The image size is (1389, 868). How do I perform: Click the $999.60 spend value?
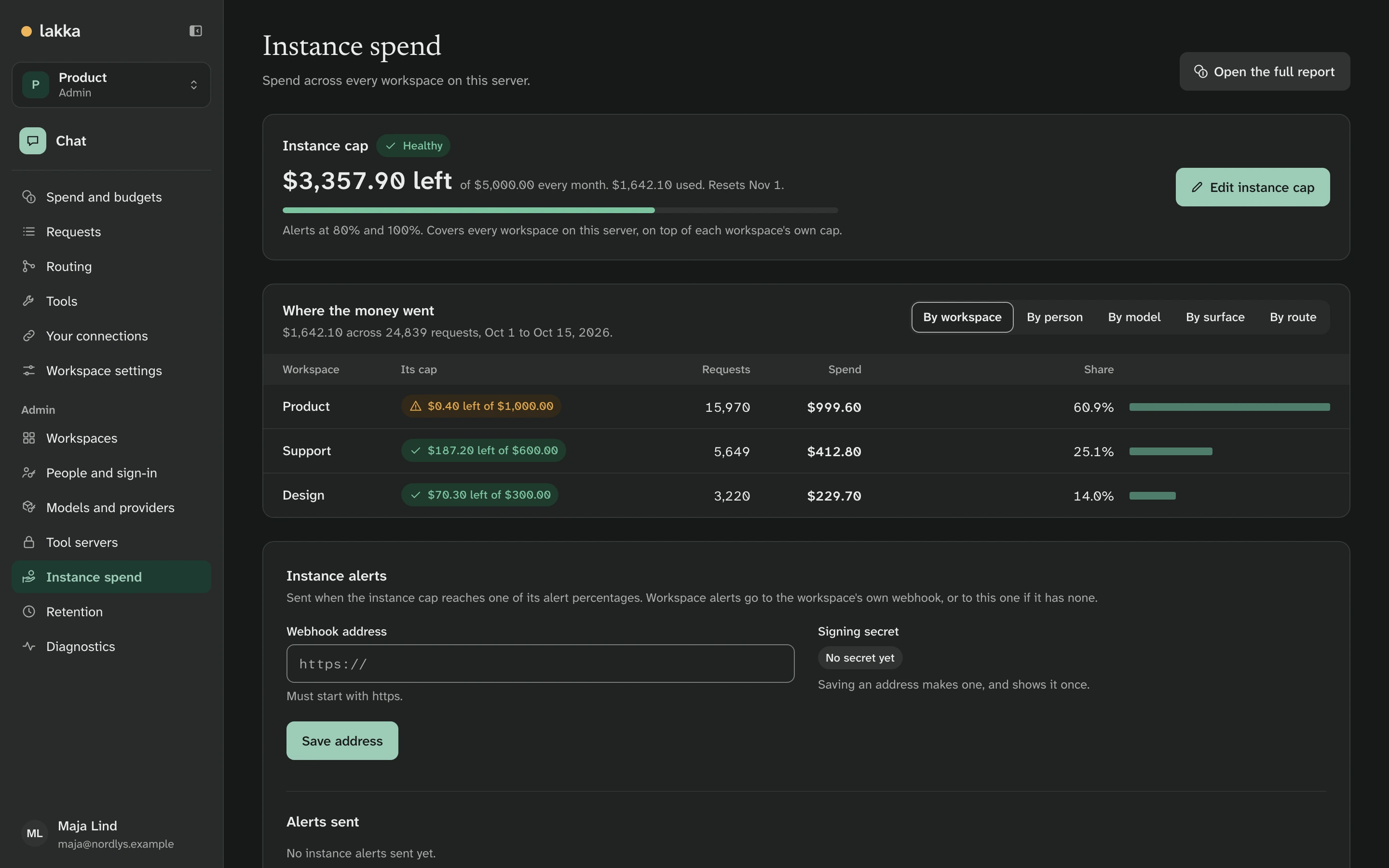click(834, 407)
